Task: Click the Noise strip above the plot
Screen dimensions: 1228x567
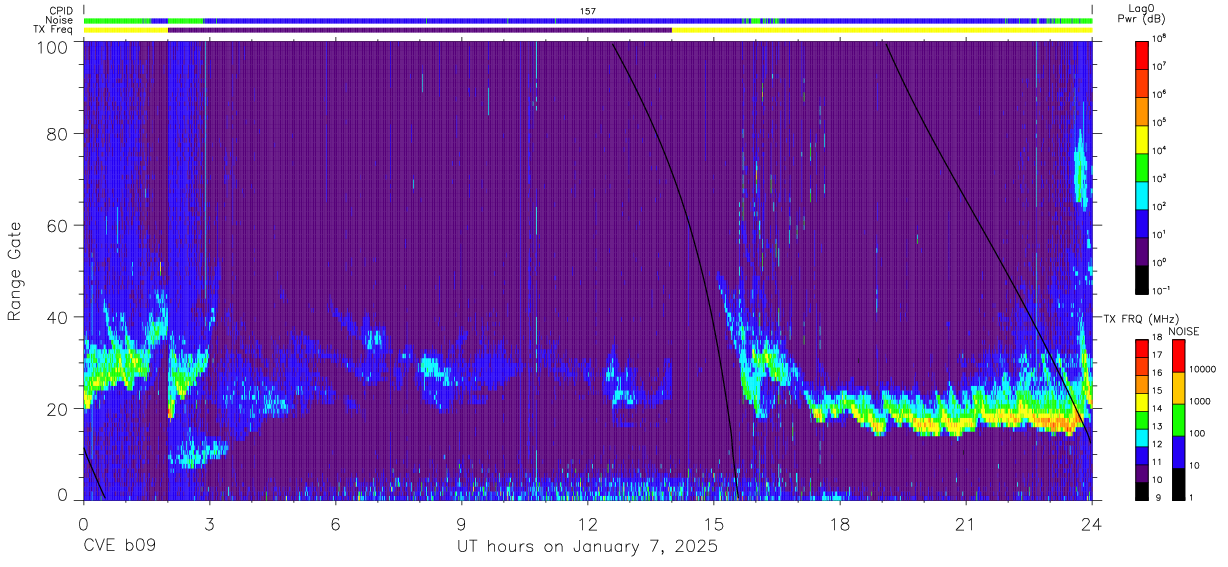Action: click(588, 20)
